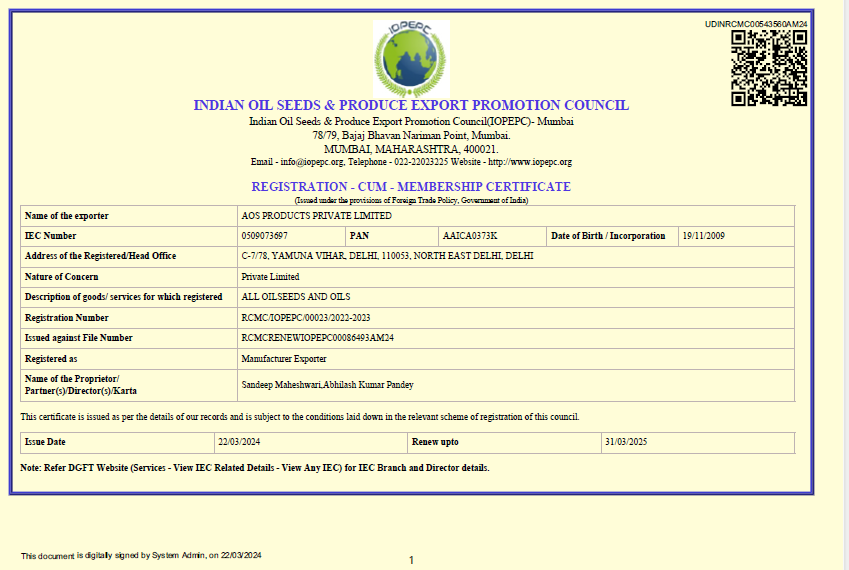Click the info@iopepc.org email address
Screen dimensions: 849x570
[x=312, y=162]
